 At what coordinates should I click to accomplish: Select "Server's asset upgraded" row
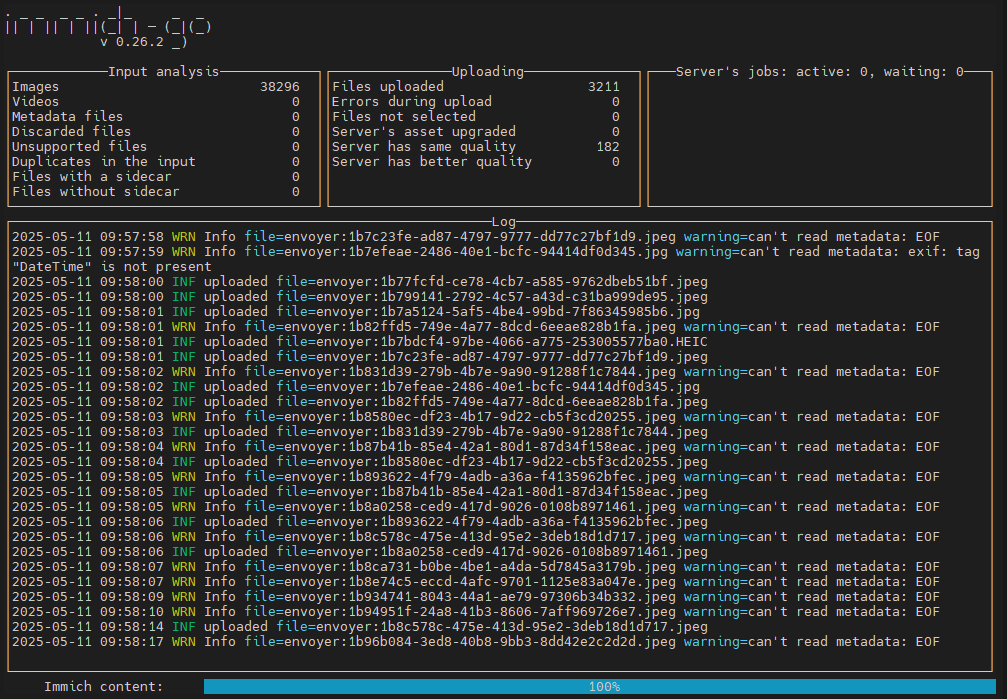click(476, 131)
